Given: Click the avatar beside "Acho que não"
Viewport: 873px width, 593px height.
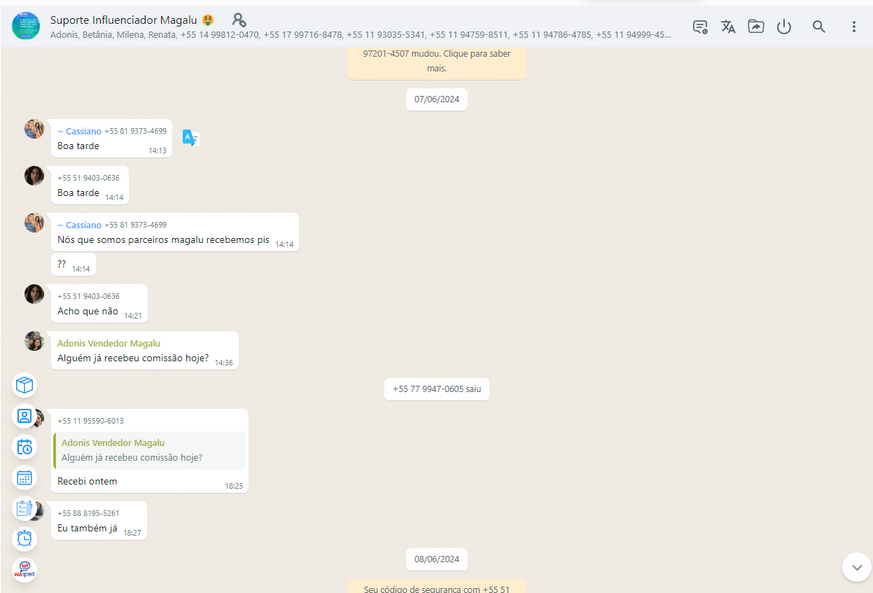Looking at the screenshot, I should tap(34, 294).
